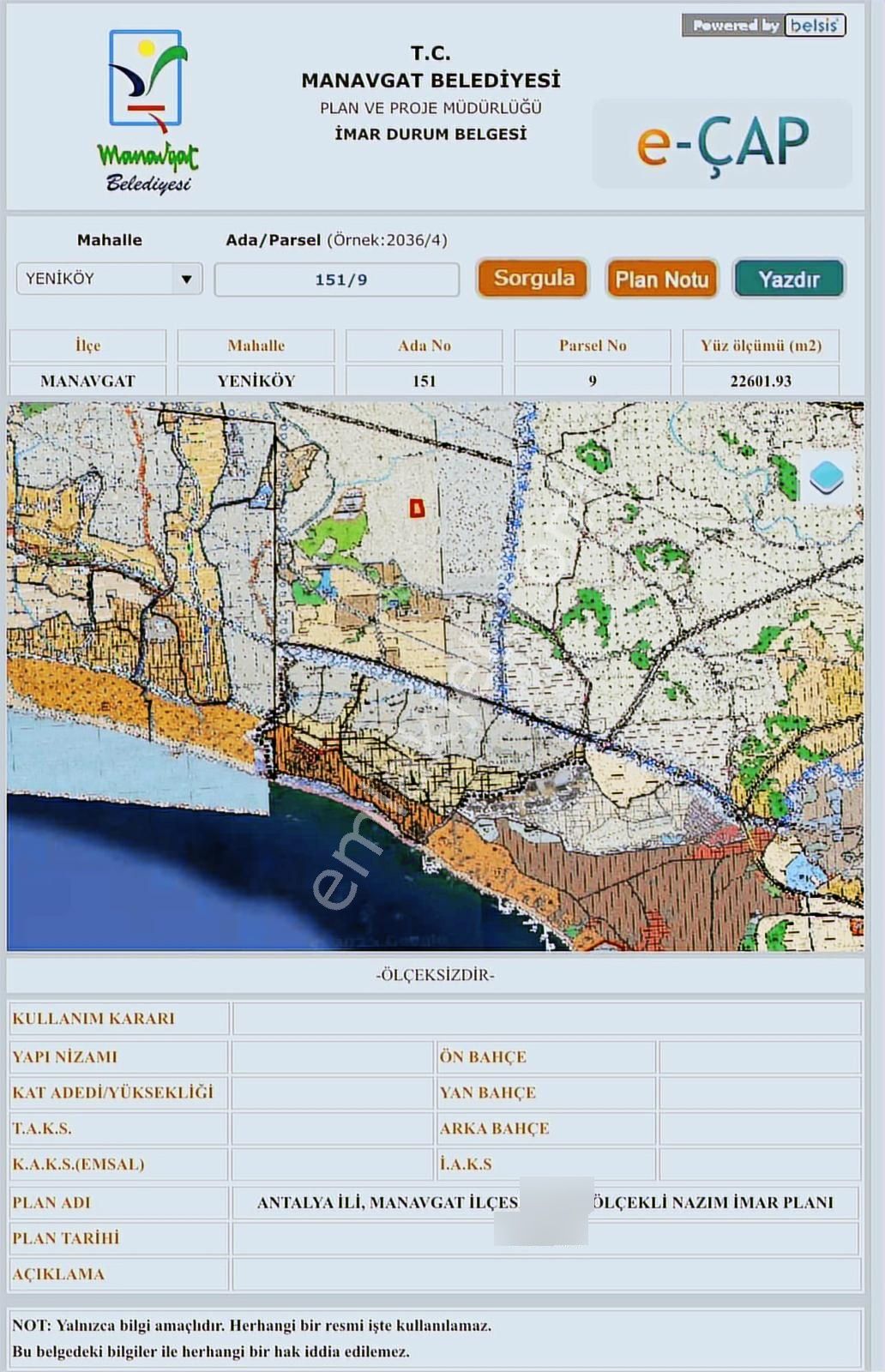Click the T.A.K.S. label
The width and height of the screenshot is (885, 1372).
click(42, 1128)
